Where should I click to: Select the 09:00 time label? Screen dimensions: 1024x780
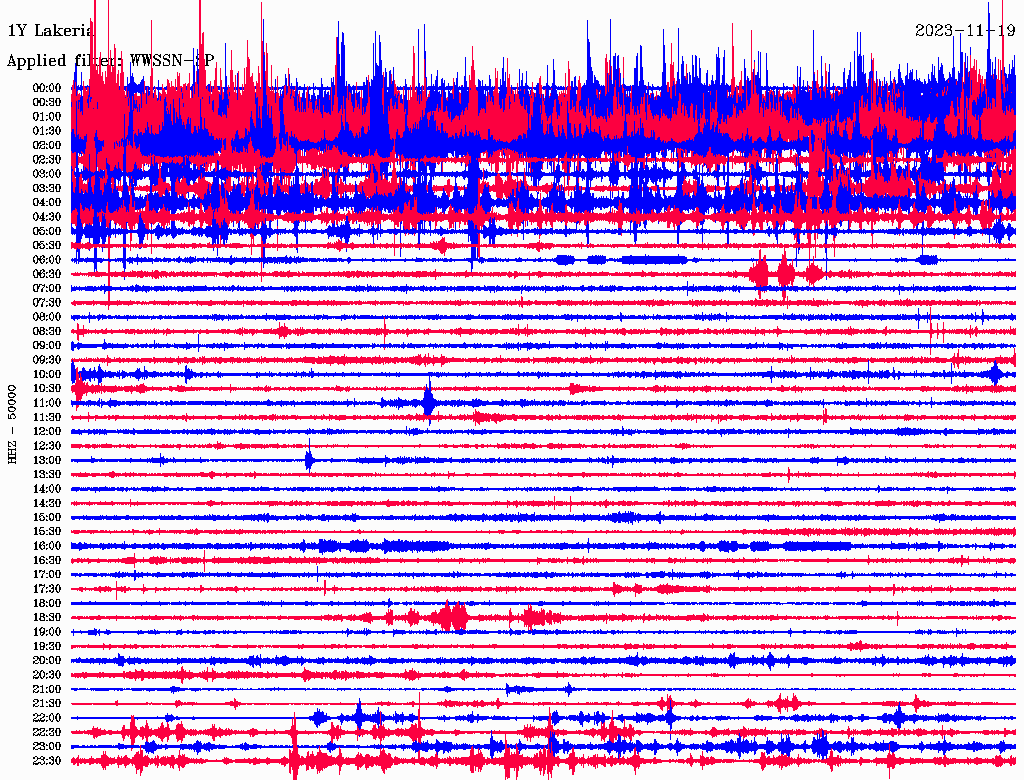point(47,346)
